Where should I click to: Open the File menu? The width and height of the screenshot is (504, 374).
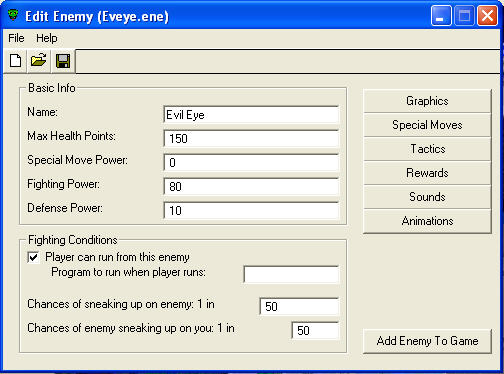16,38
